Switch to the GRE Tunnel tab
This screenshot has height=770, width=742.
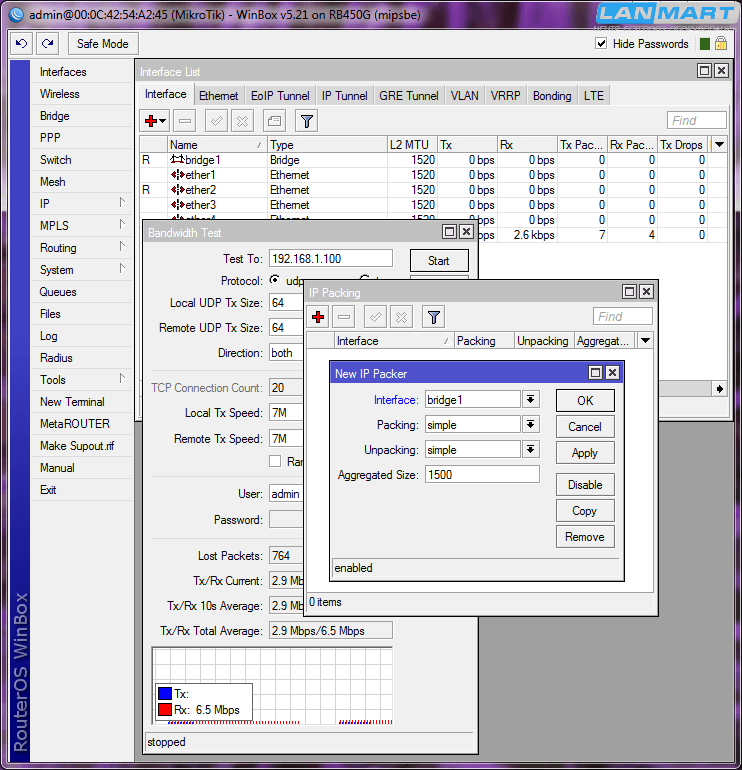click(409, 96)
